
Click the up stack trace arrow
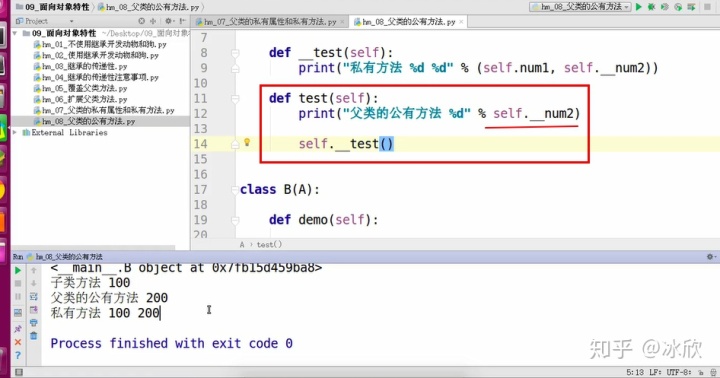[x=34, y=271]
